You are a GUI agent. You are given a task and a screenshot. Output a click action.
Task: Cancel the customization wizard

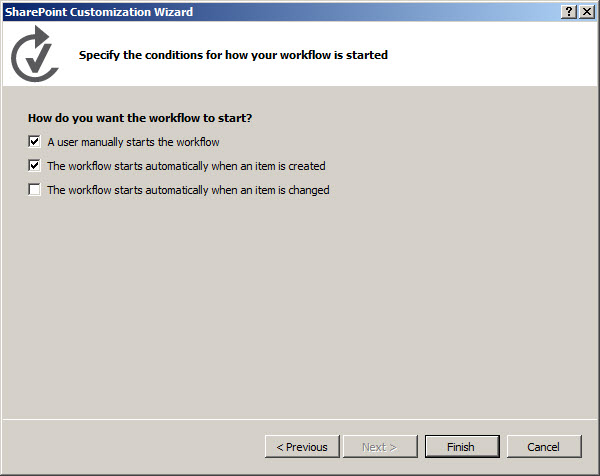pyautogui.click(x=544, y=447)
